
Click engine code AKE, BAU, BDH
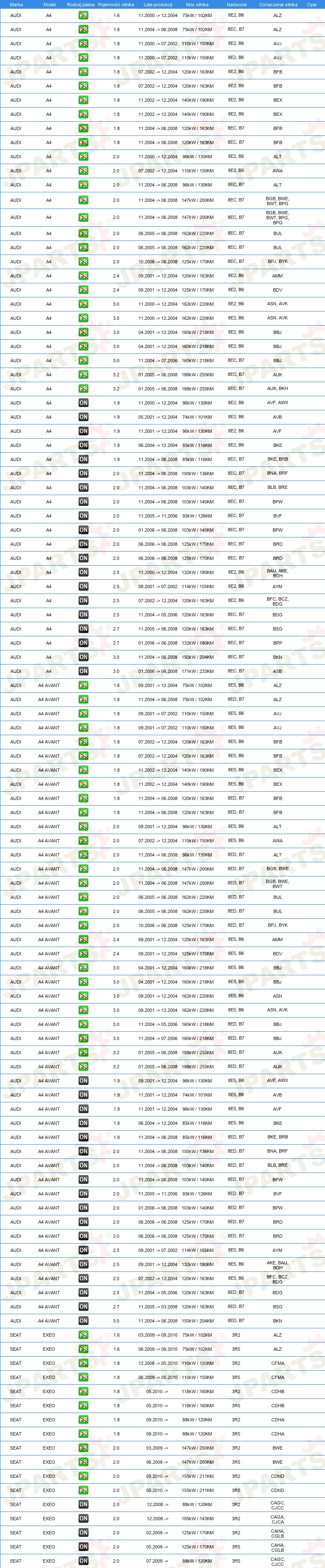click(x=278, y=1265)
